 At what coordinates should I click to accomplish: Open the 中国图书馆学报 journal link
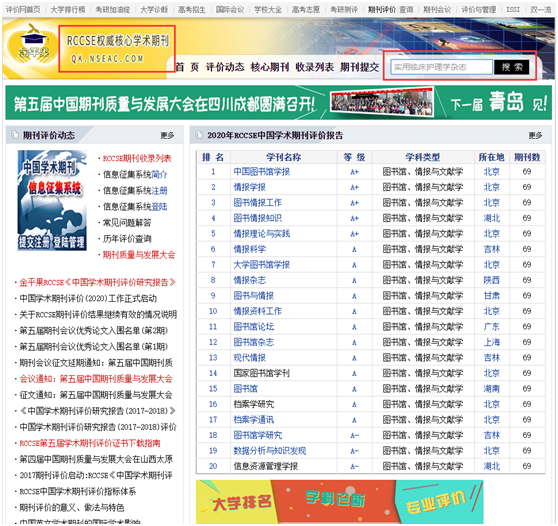click(x=262, y=172)
